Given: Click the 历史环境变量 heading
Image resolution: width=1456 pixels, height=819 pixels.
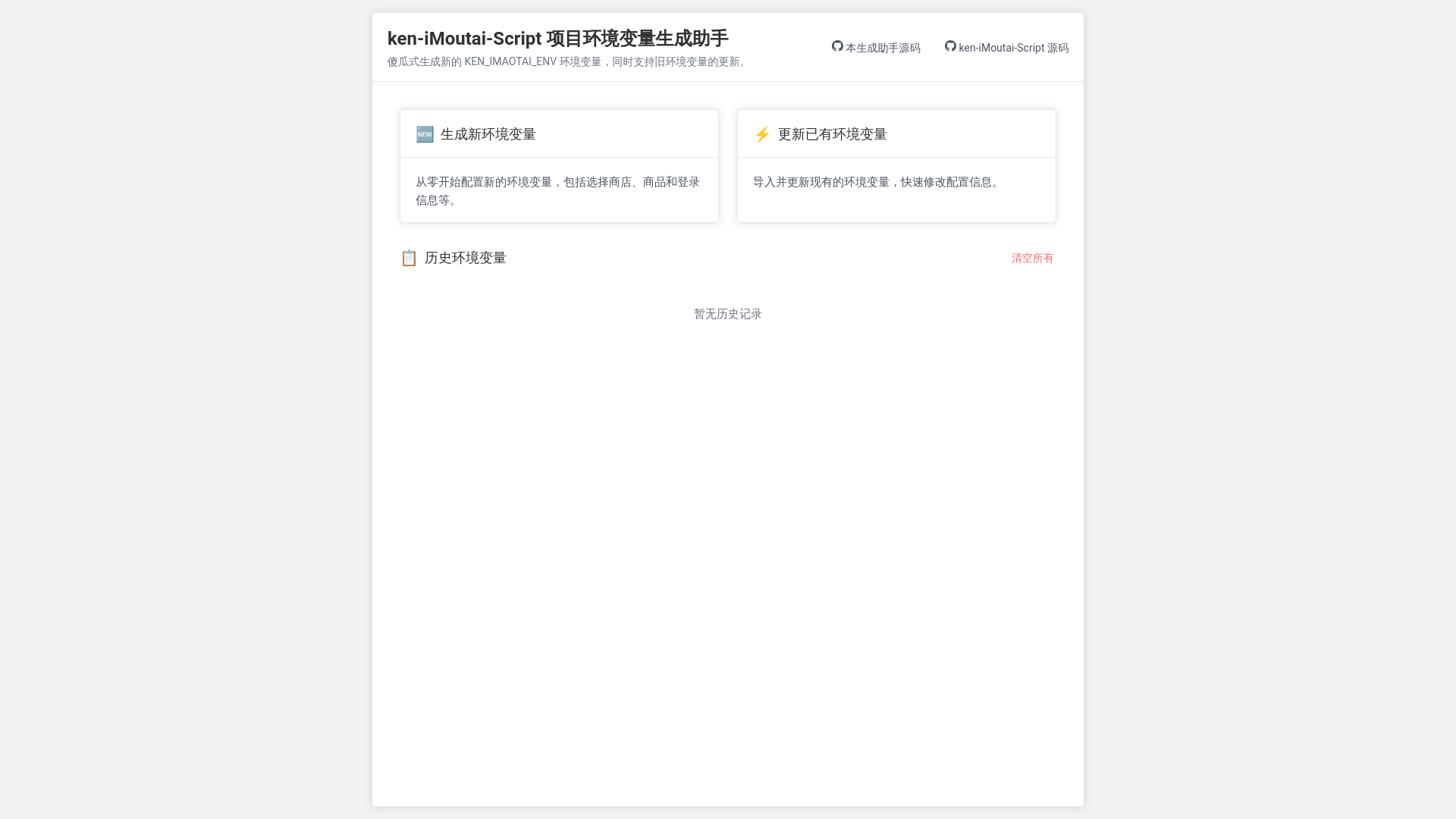Looking at the screenshot, I should (x=466, y=258).
